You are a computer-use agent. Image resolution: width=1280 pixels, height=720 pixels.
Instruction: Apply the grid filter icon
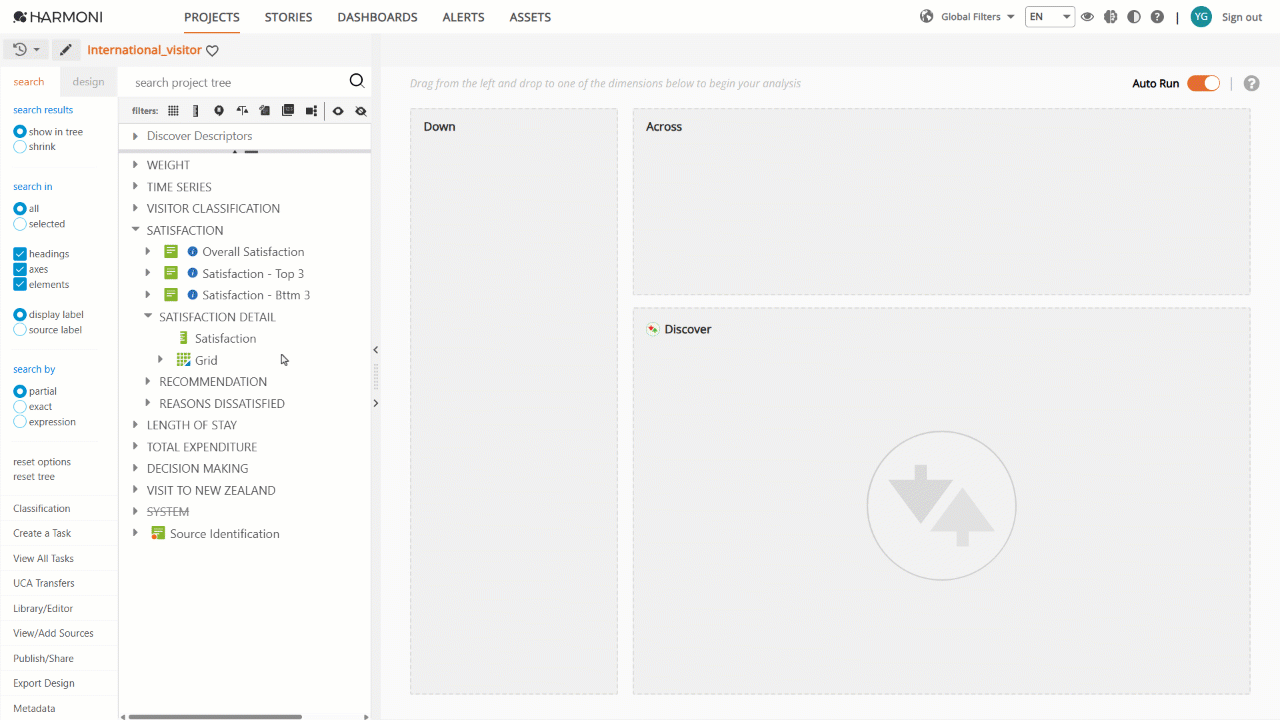click(173, 111)
